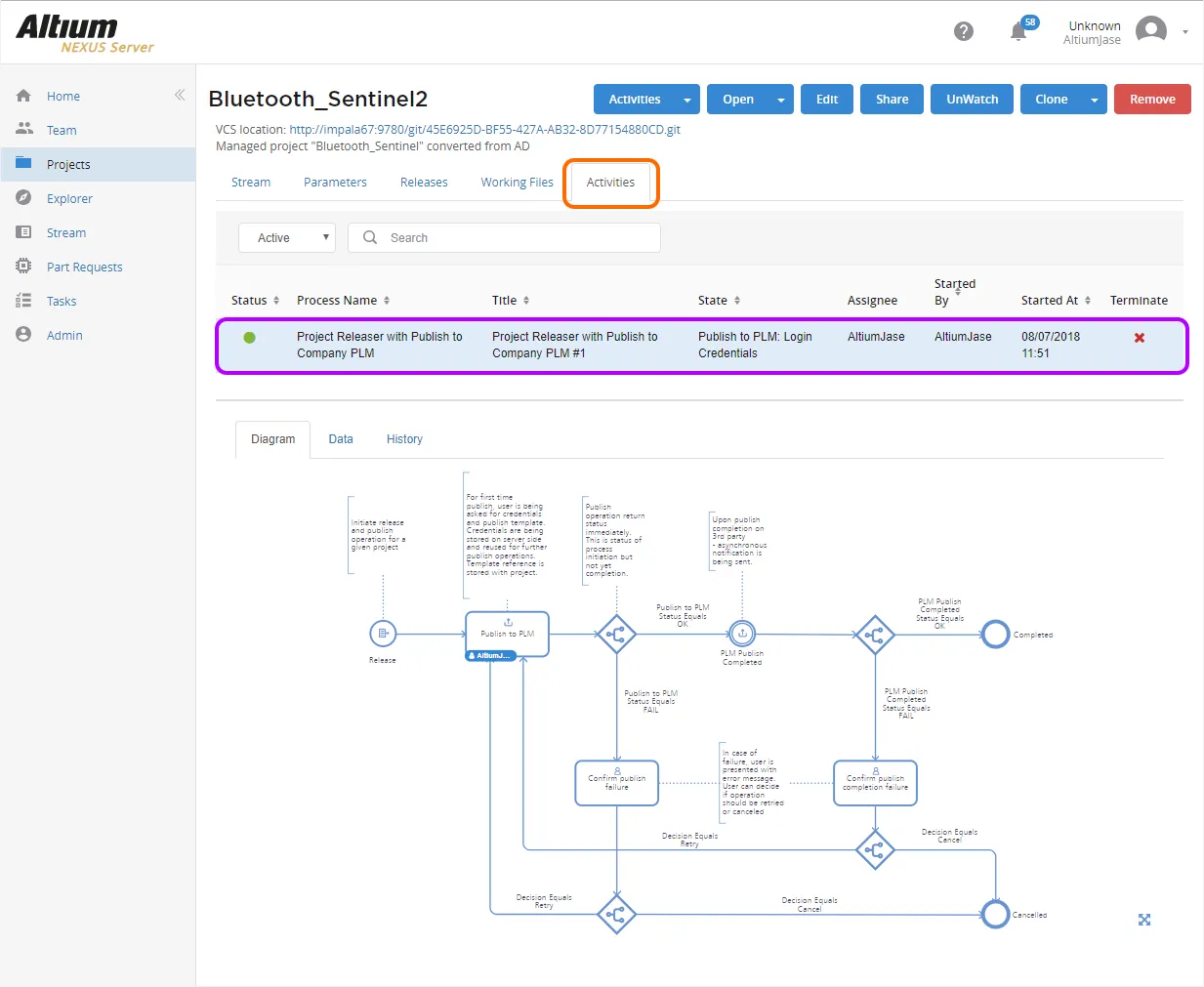This screenshot has width=1204, height=987.
Task: Open Team page in sidebar
Action: [x=62, y=131]
